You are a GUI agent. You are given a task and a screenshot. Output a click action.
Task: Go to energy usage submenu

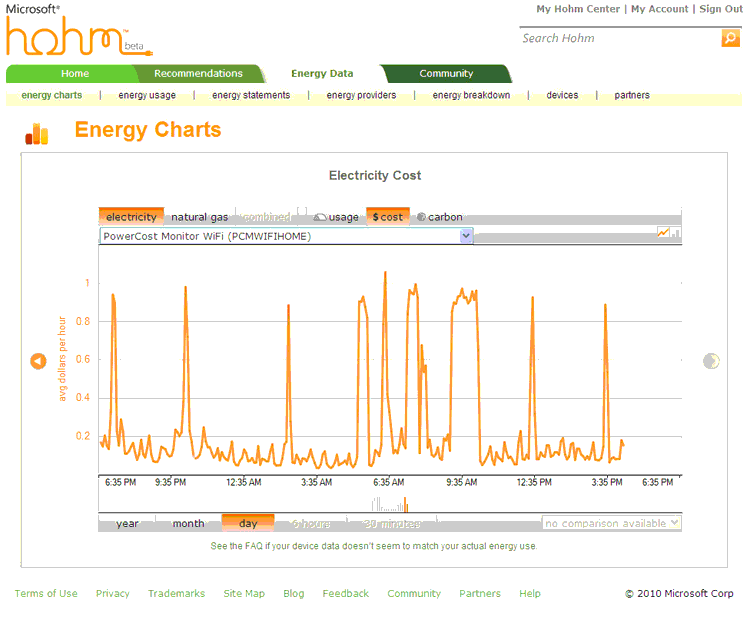(147, 95)
